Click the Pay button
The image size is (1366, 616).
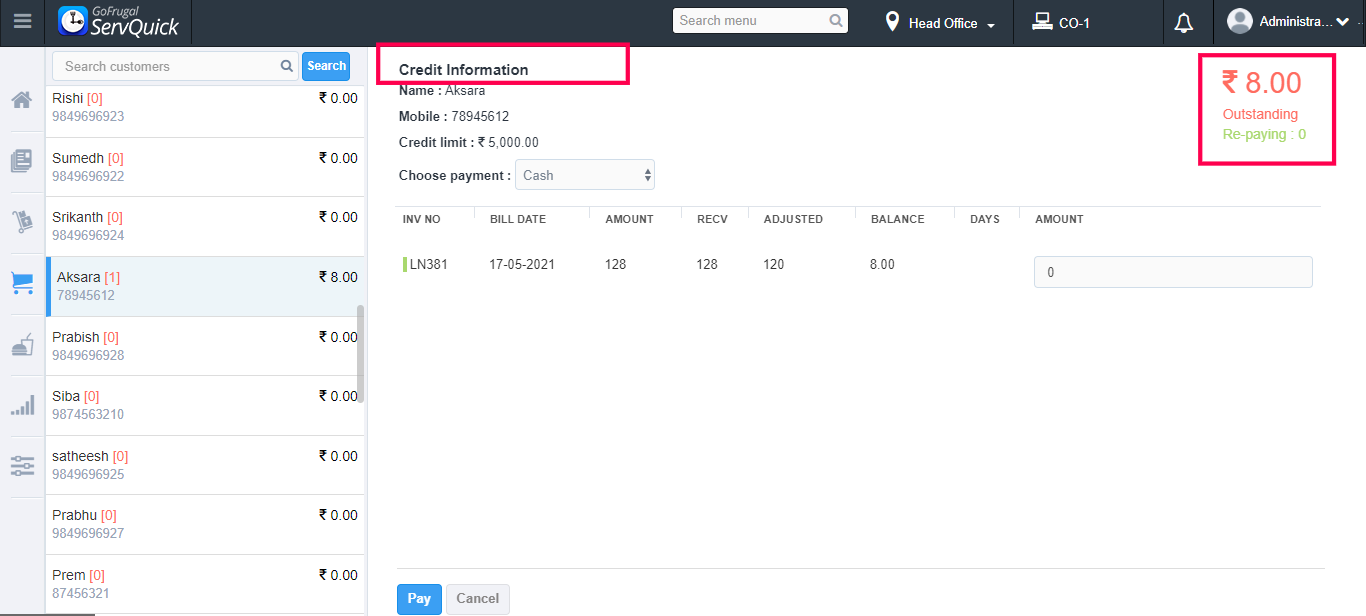pos(419,599)
